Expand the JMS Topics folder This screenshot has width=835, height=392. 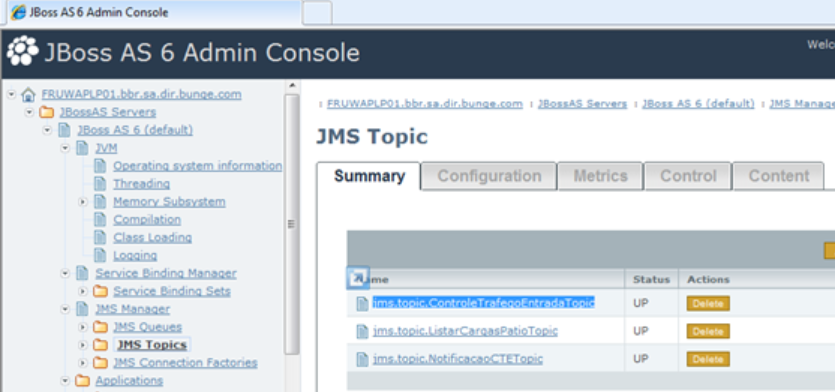pyautogui.click(x=83, y=345)
